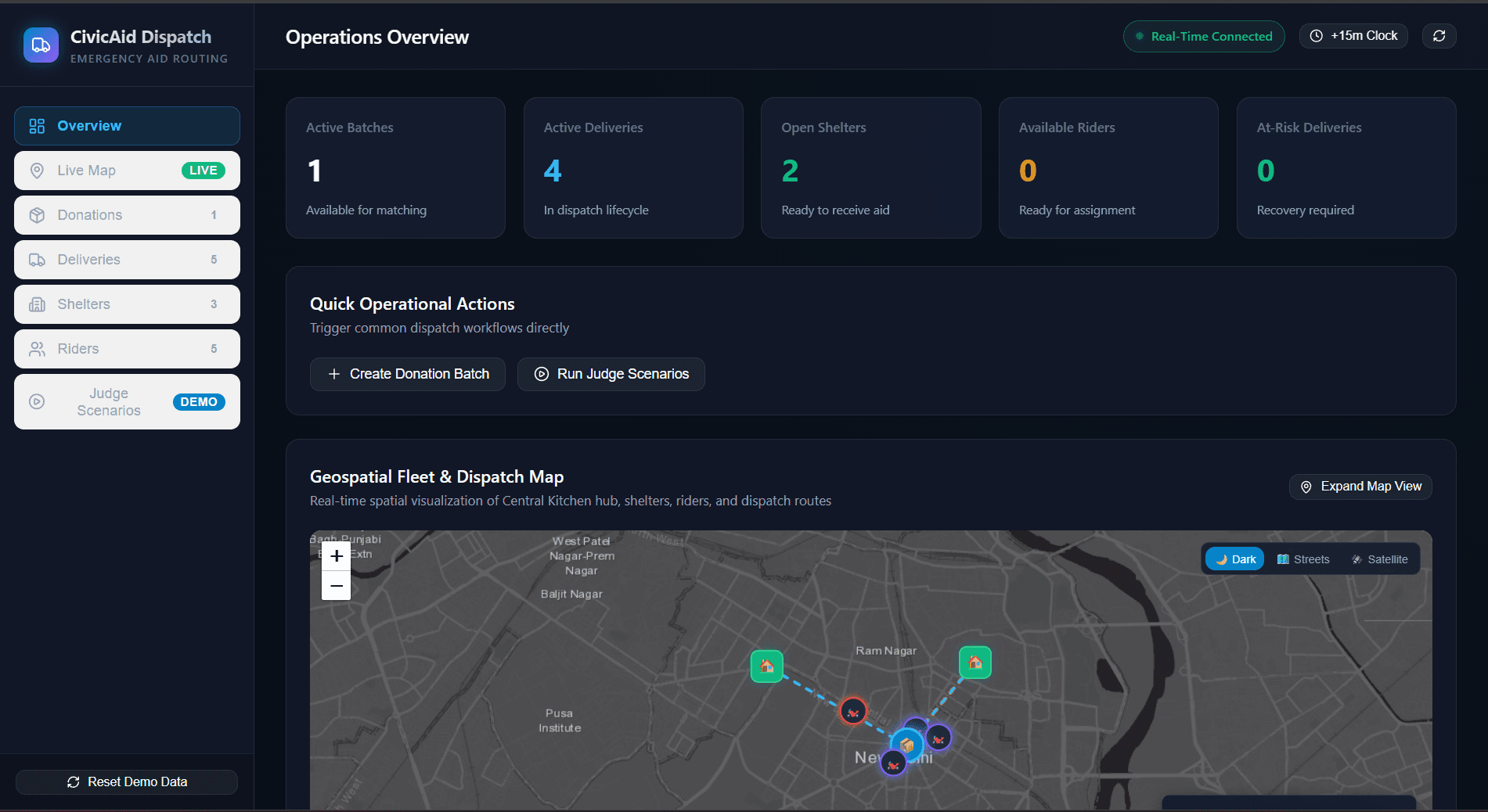The height and width of the screenshot is (812, 1488).
Task: Zoom out on the map
Action: coord(337,586)
